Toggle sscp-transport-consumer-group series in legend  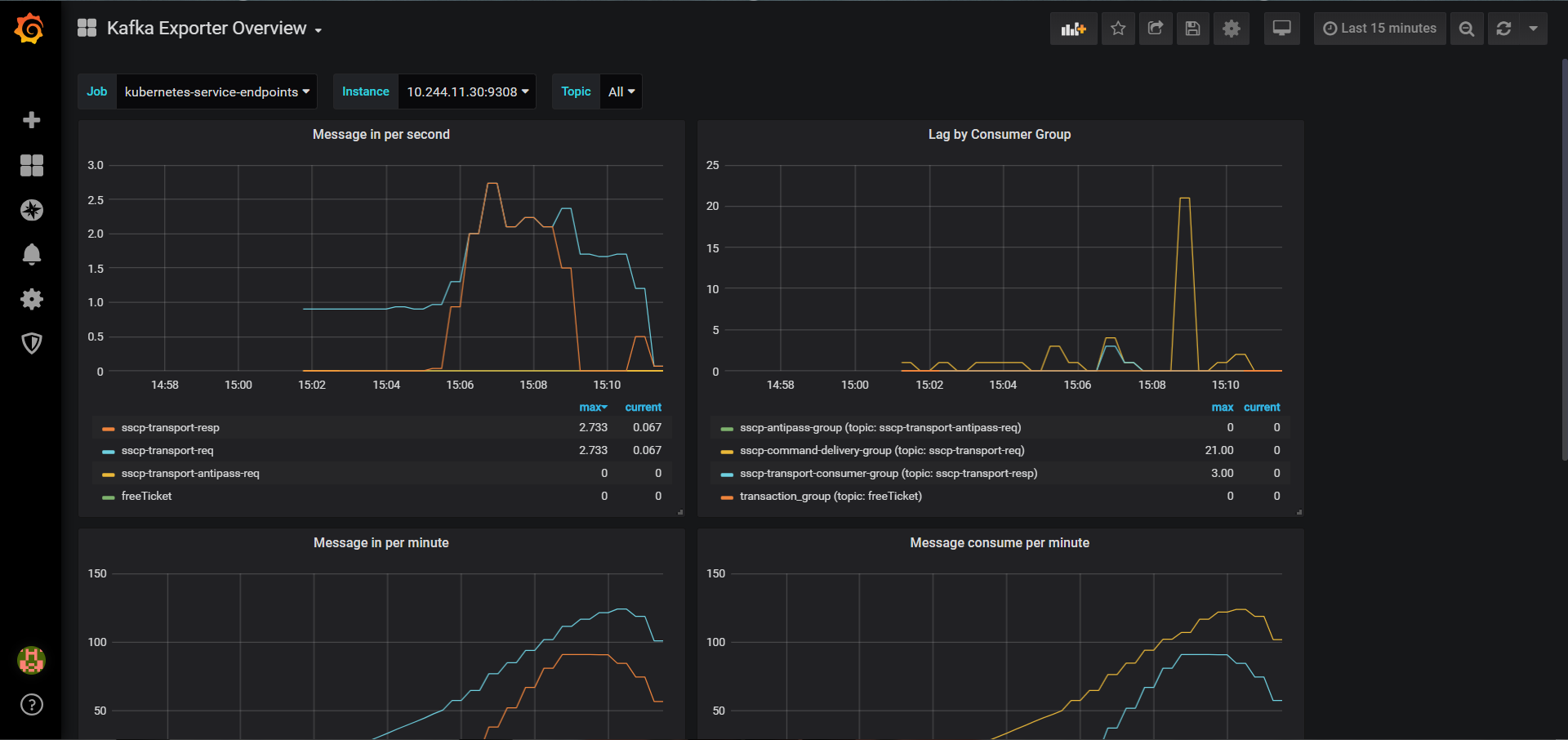pos(889,474)
